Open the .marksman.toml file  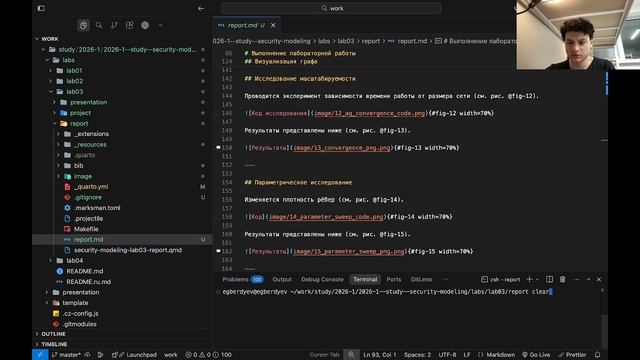pos(97,208)
